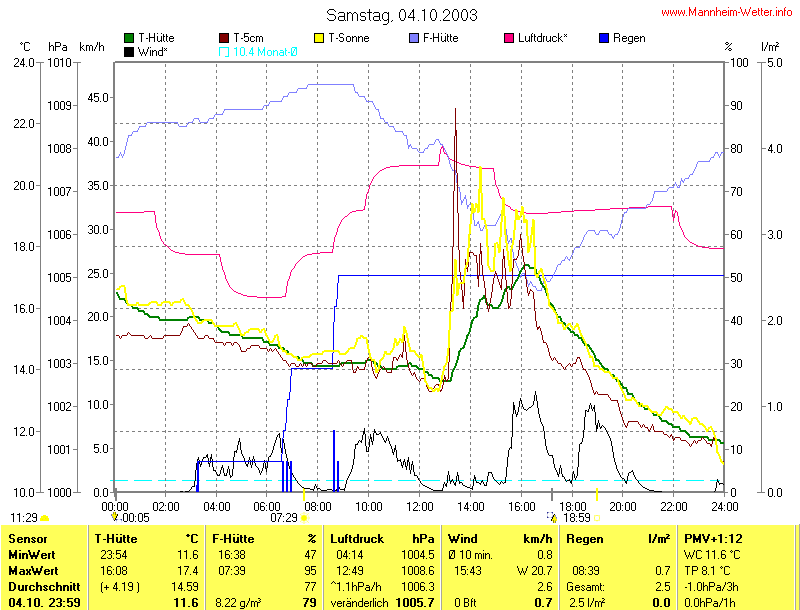Click the green T-Hütte legend swatch
The height and width of the screenshot is (610, 800).
[129, 38]
